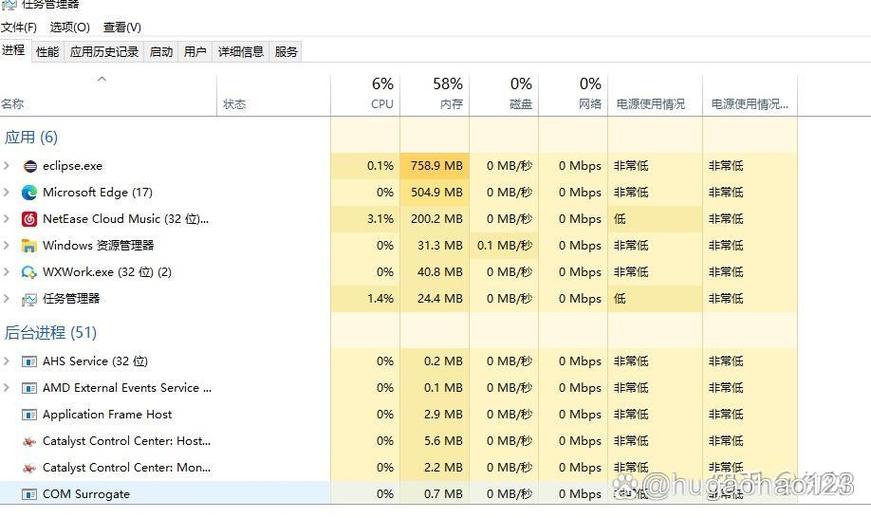Image resolution: width=871 pixels, height=518 pixels.
Task: Select the COM Surrogate process name
Action: pyautogui.click(x=86, y=494)
